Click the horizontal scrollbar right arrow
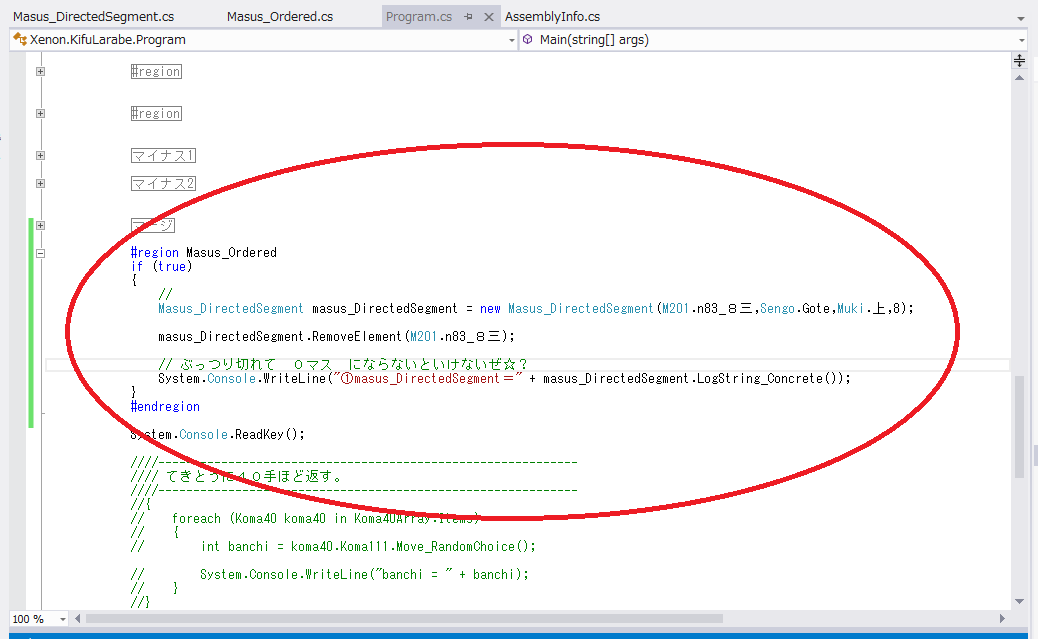 1002,618
